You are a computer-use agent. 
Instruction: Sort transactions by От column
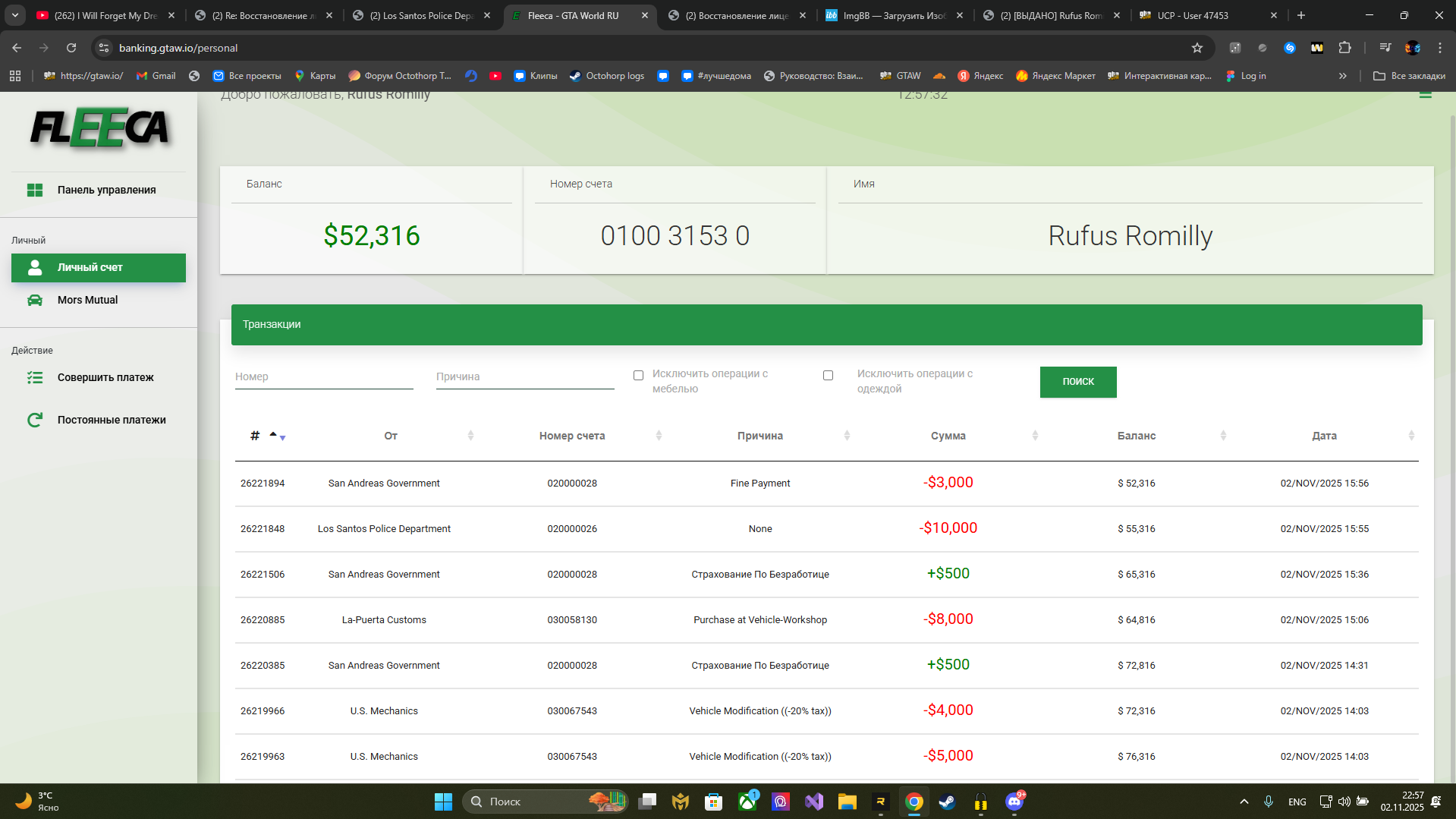tap(391, 436)
